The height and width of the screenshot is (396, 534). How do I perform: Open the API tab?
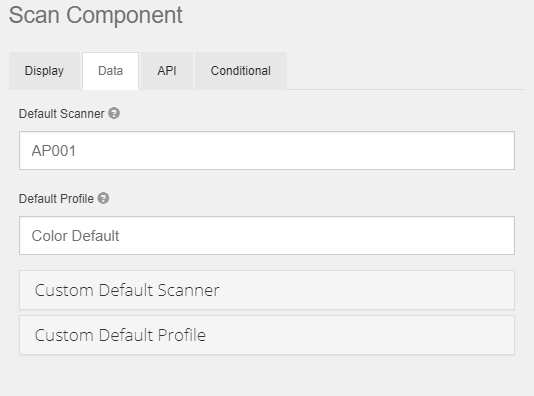point(167,71)
